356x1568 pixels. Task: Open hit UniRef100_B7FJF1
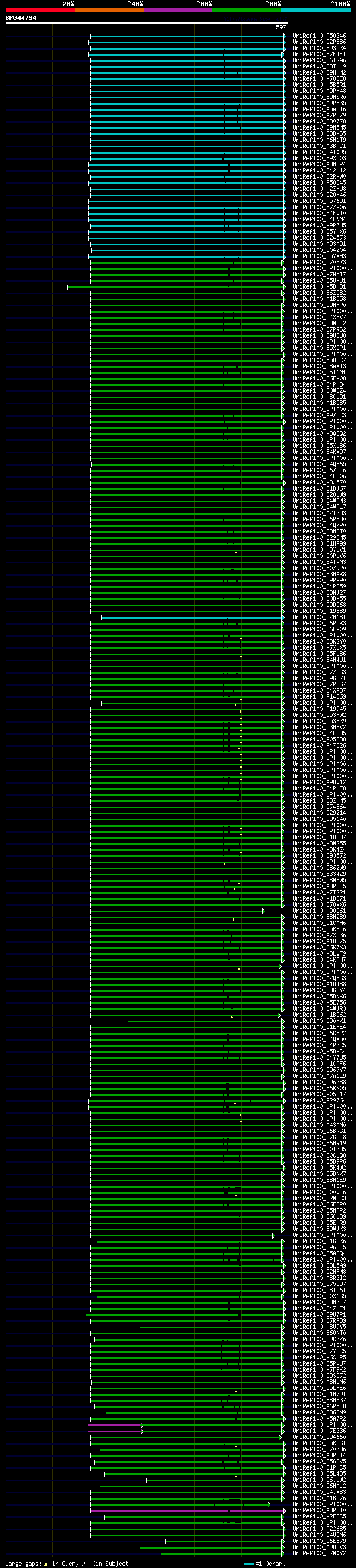[x=319, y=54]
